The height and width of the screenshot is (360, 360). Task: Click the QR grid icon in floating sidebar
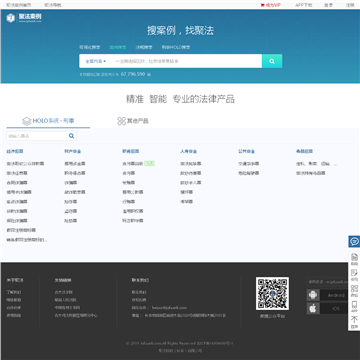pyautogui.click(x=354, y=289)
